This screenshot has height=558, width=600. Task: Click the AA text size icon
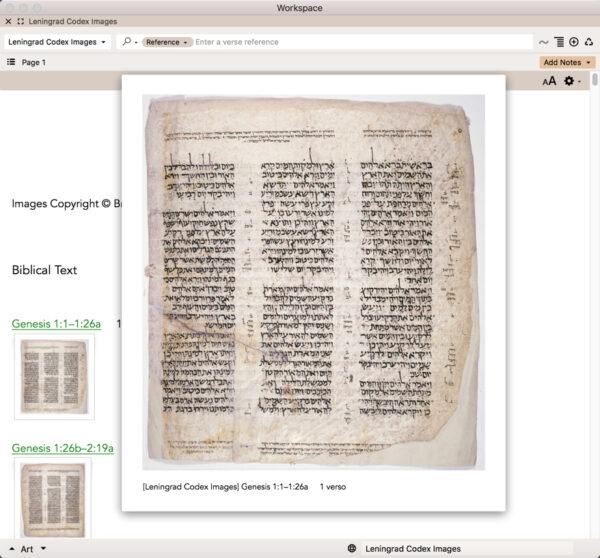[549, 81]
